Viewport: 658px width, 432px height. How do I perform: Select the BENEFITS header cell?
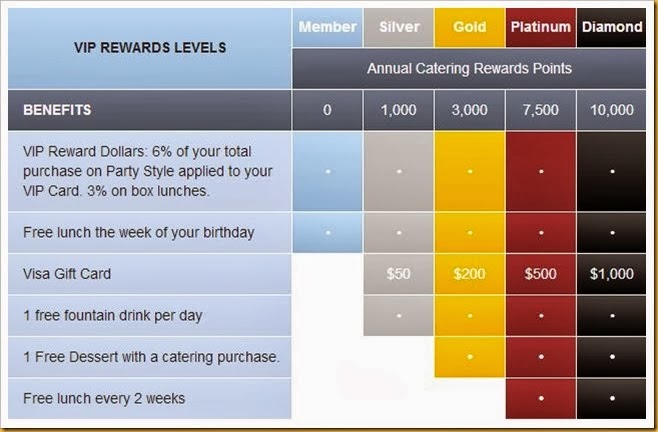click(x=149, y=110)
